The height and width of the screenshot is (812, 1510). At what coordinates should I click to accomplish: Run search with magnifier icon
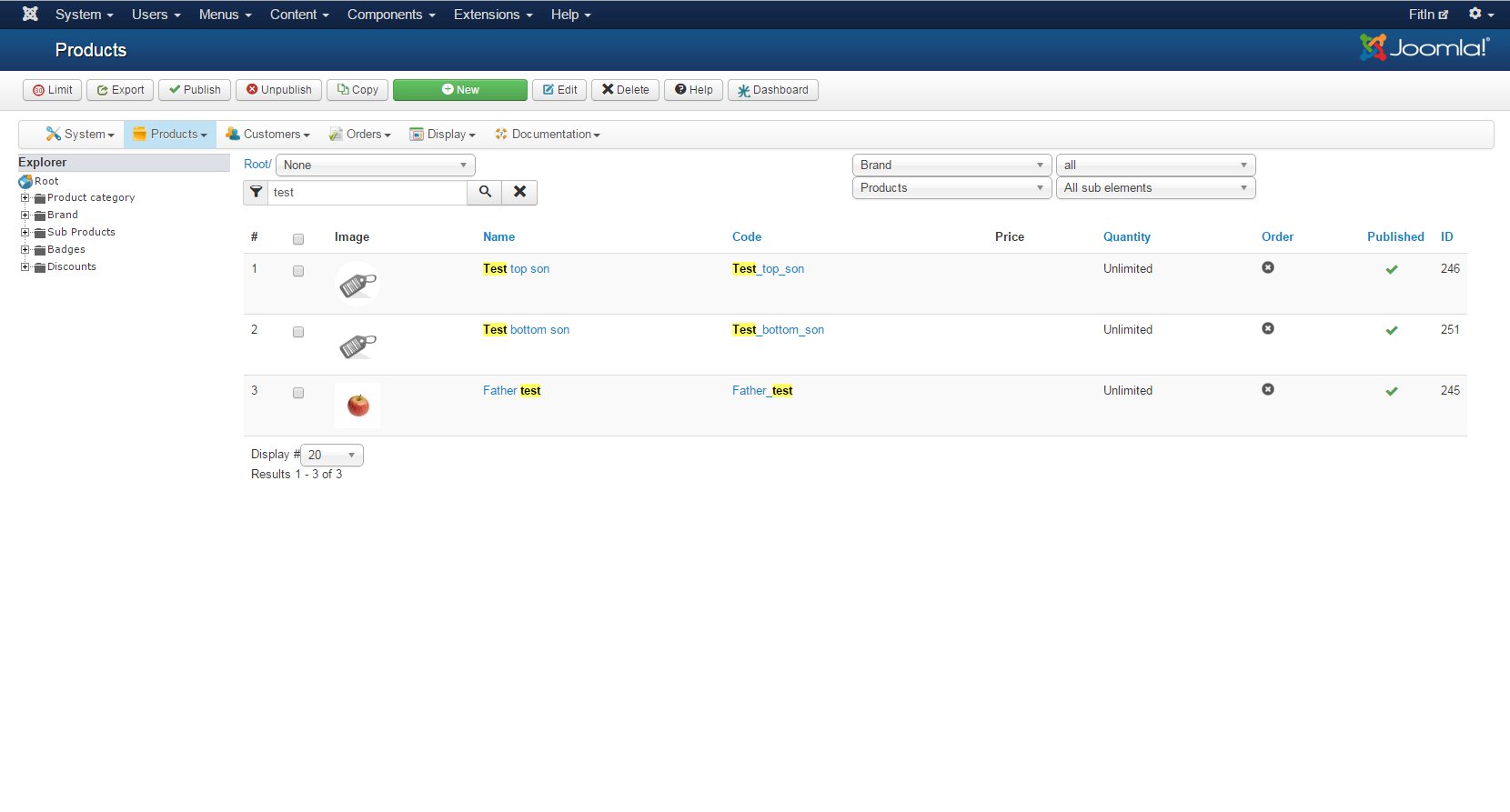point(485,192)
